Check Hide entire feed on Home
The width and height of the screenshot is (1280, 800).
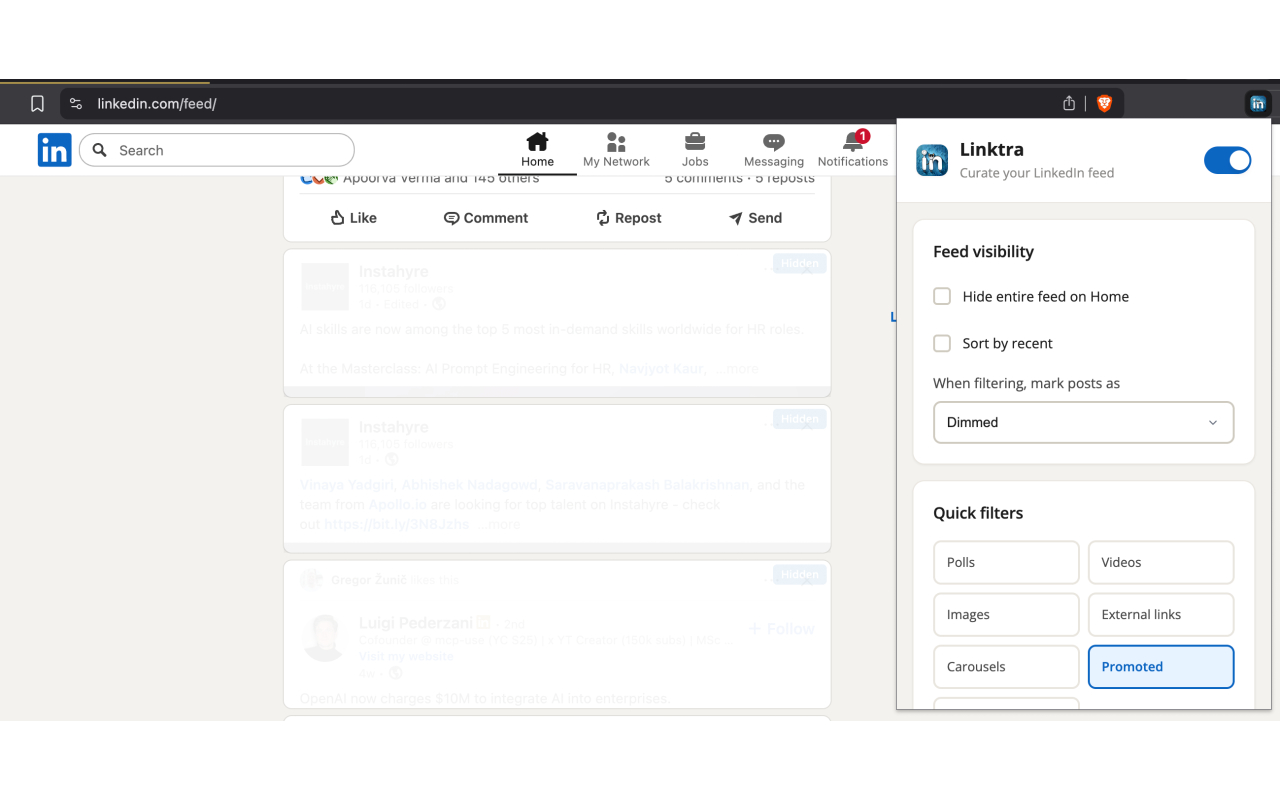942,296
